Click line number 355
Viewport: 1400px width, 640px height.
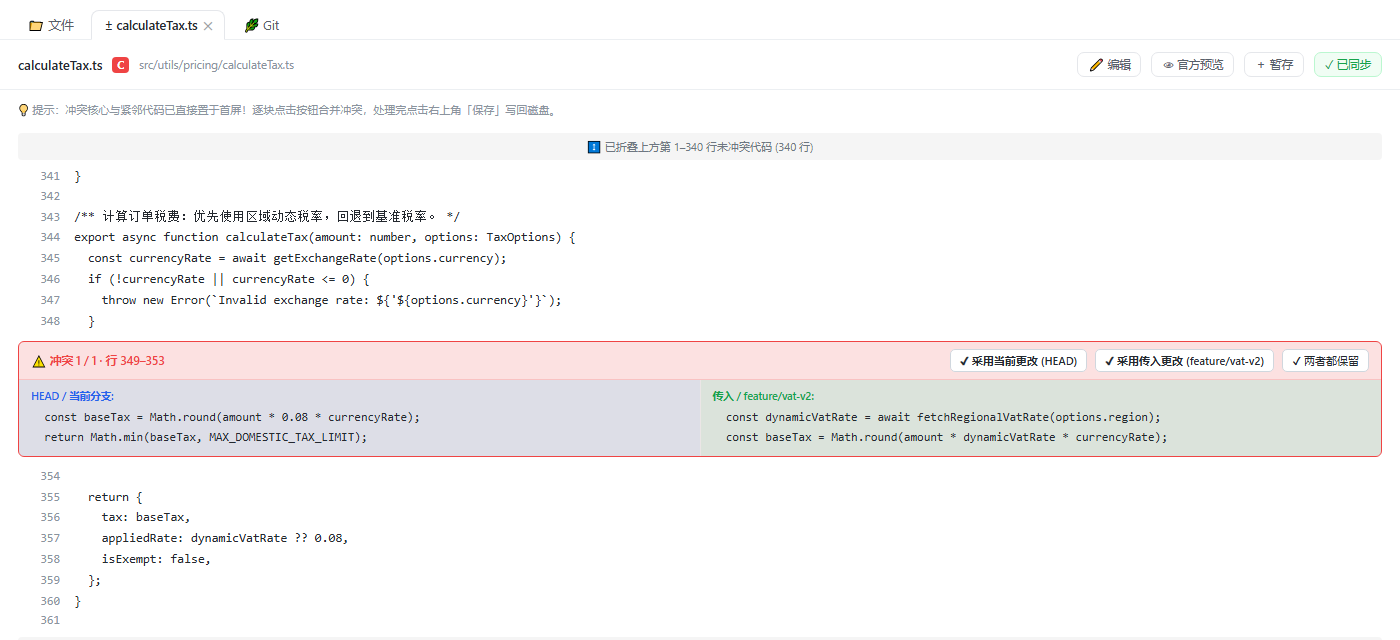(50, 497)
